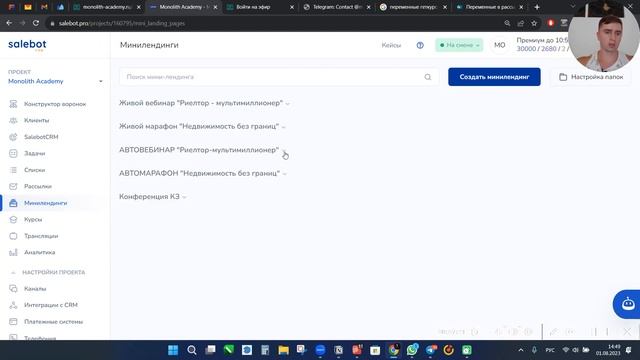This screenshot has width=640, height=360.
Task: Select Минилендинги in the sidebar
Action: (45, 203)
